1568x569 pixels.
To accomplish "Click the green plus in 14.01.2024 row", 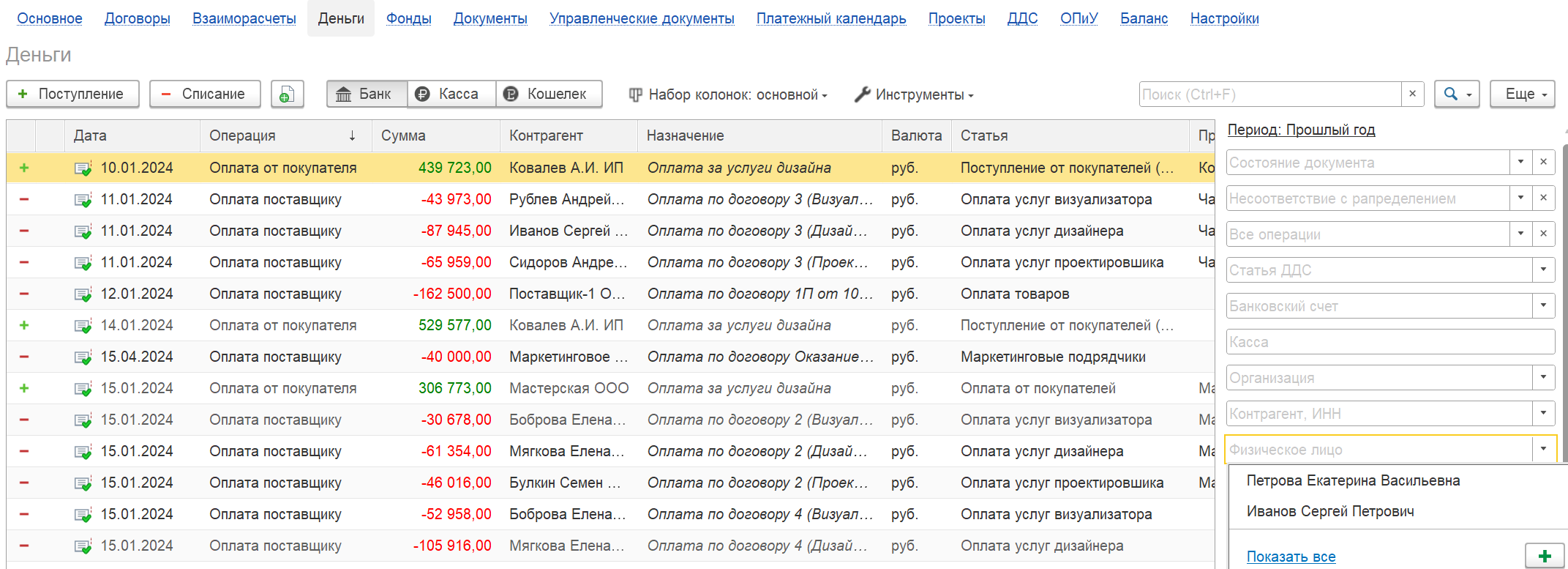I will point(24,325).
